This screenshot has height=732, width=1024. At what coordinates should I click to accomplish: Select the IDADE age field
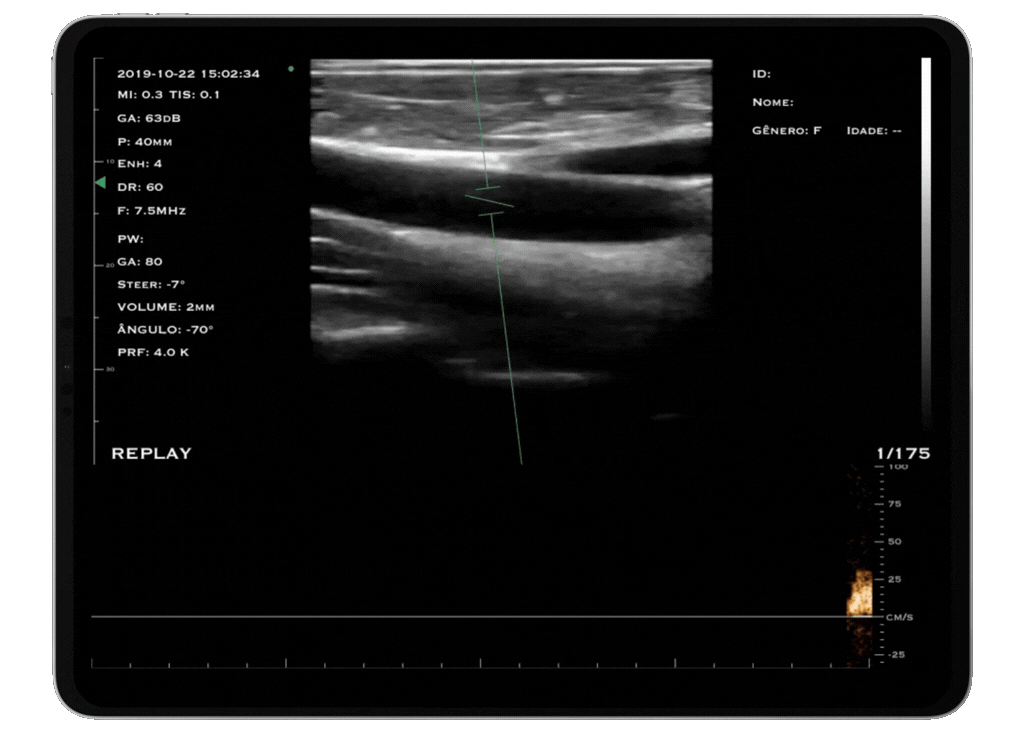[x=874, y=131]
